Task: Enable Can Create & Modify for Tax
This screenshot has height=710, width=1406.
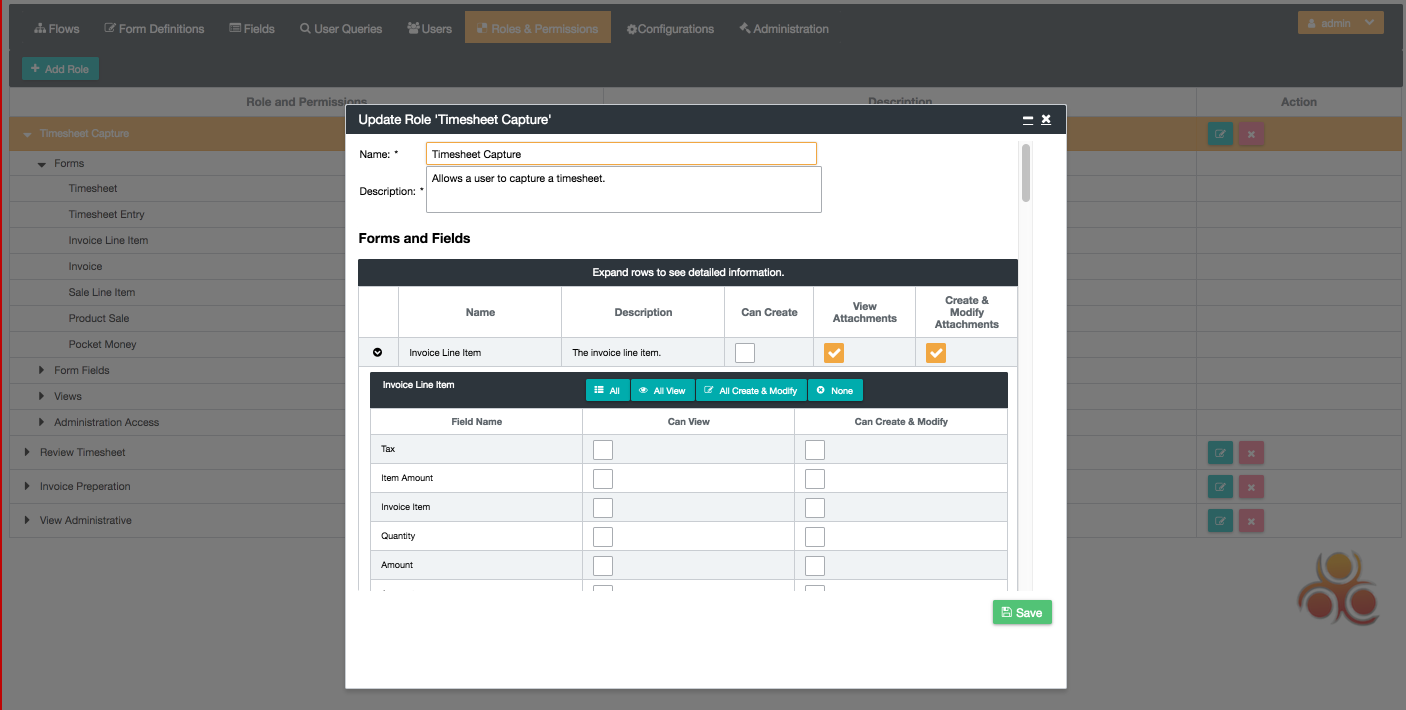Action: click(815, 450)
